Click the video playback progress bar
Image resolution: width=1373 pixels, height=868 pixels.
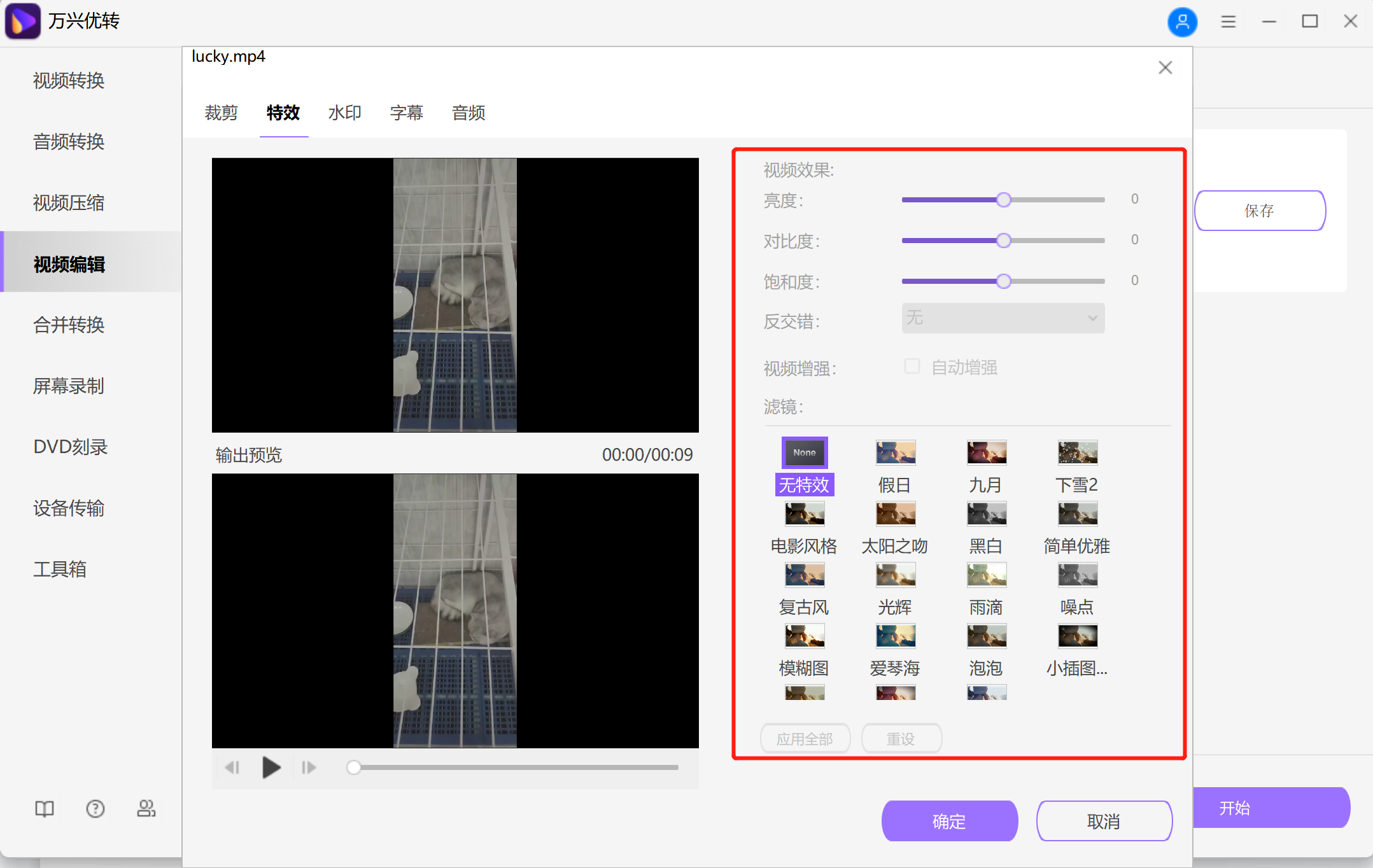(x=516, y=767)
